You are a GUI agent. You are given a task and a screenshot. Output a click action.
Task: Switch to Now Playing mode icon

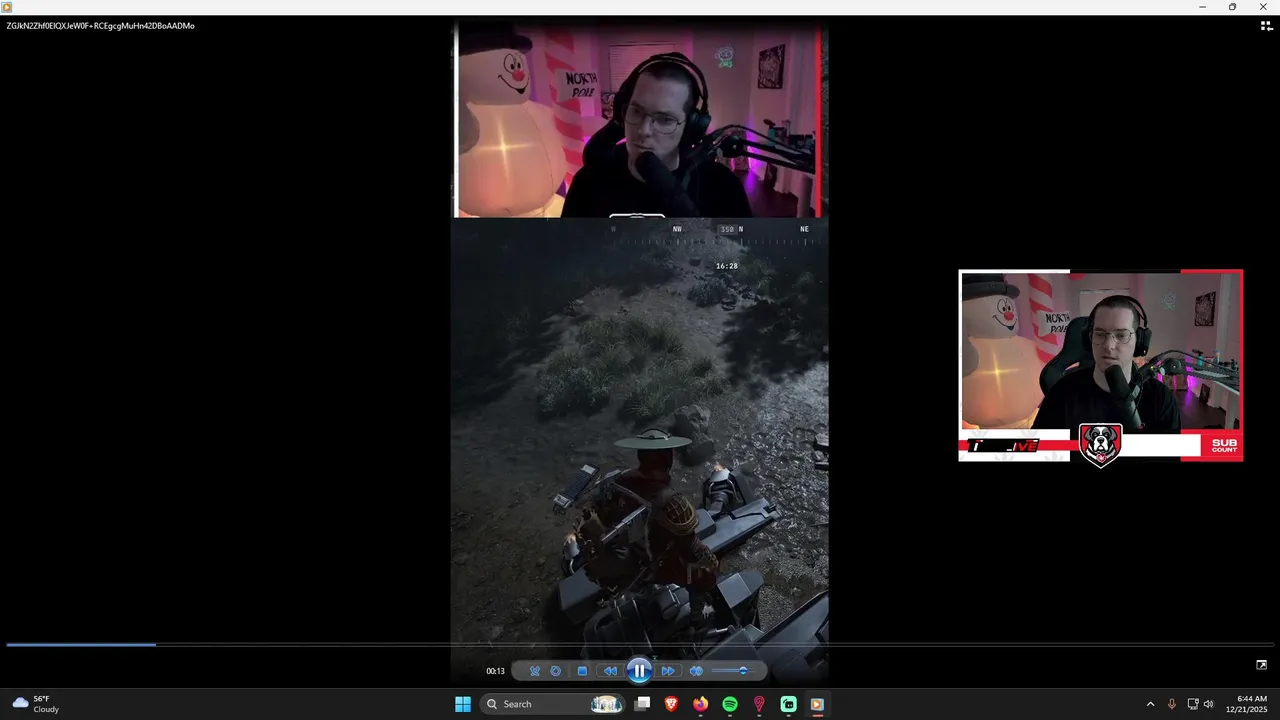(1261, 665)
